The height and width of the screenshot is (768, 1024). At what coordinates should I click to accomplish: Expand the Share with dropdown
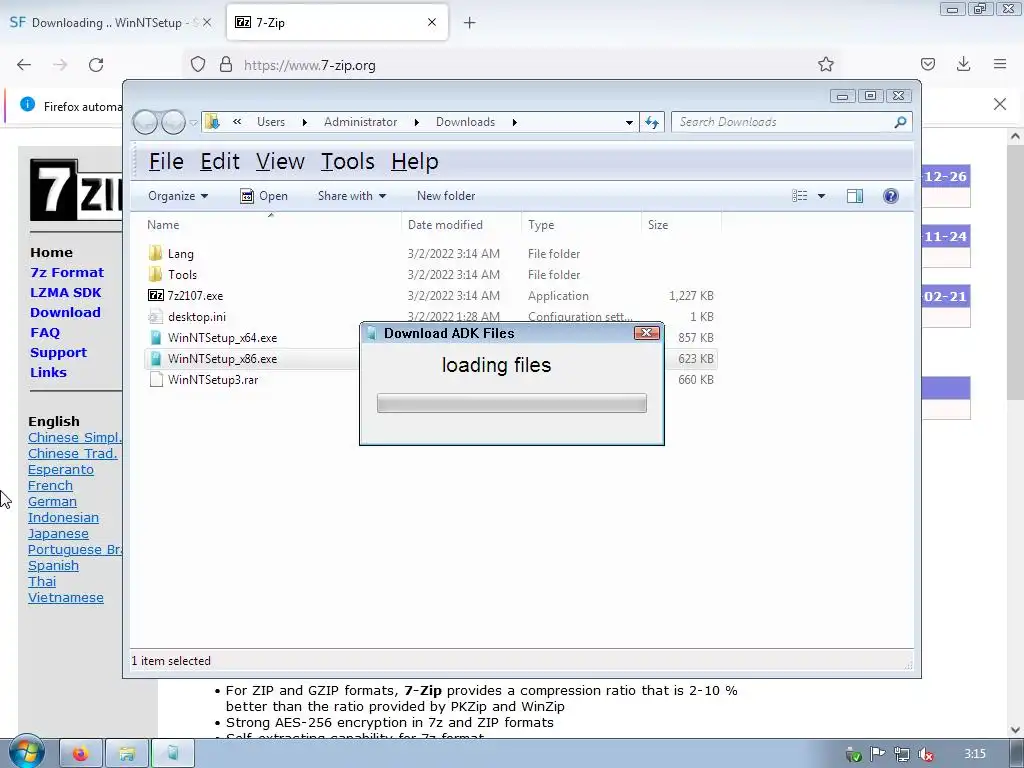point(351,196)
